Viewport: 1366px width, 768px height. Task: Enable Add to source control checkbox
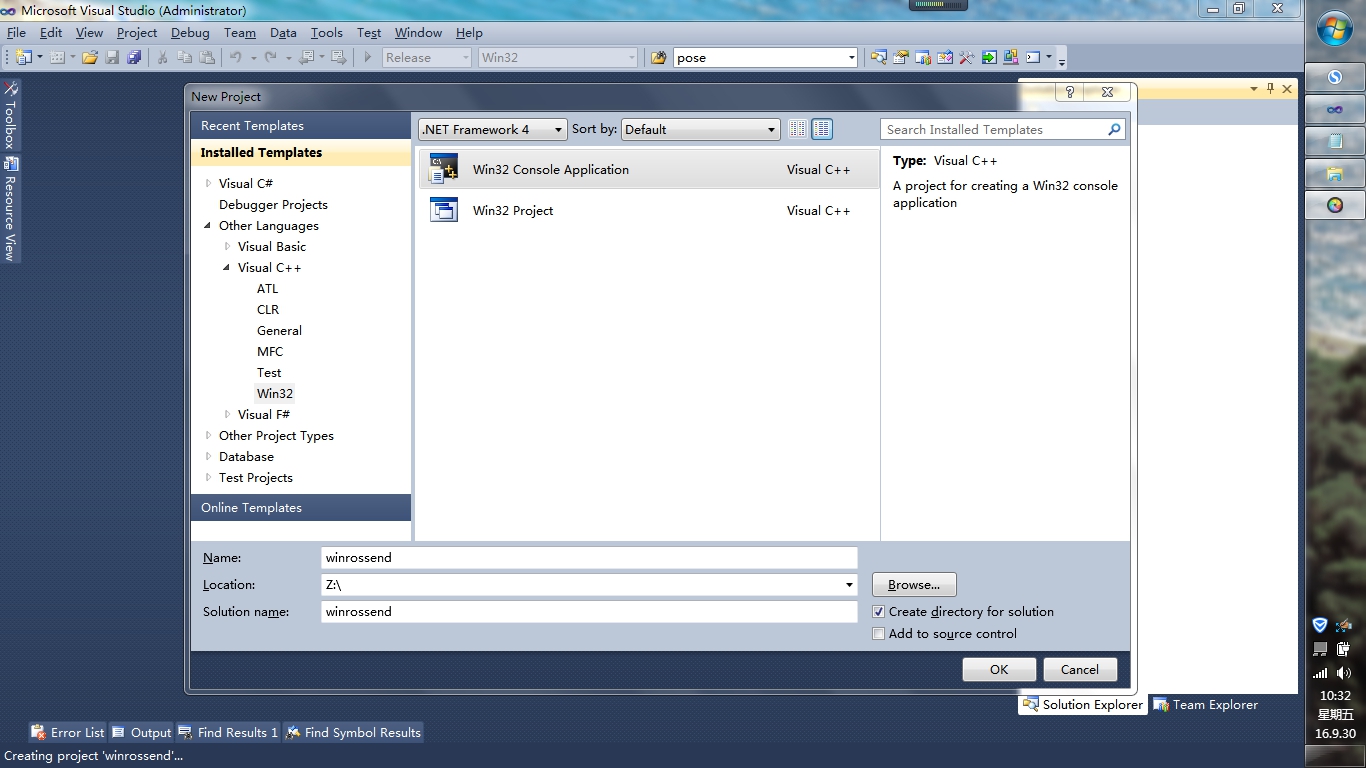(879, 634)
